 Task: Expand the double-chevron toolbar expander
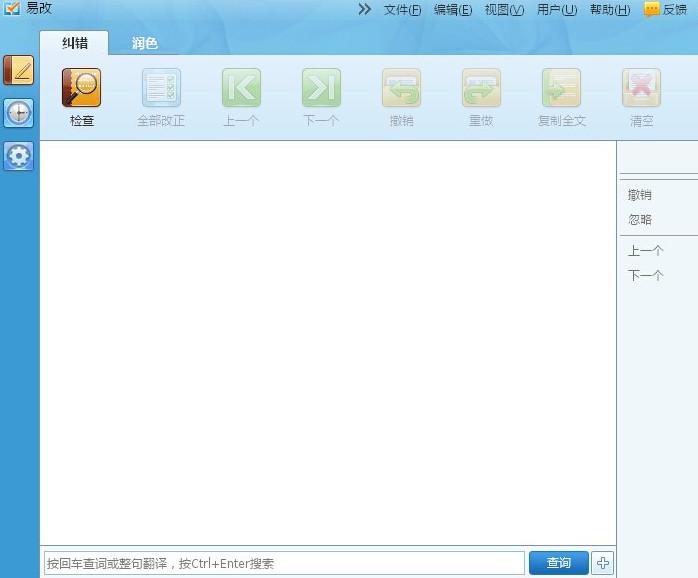(365, 10)
